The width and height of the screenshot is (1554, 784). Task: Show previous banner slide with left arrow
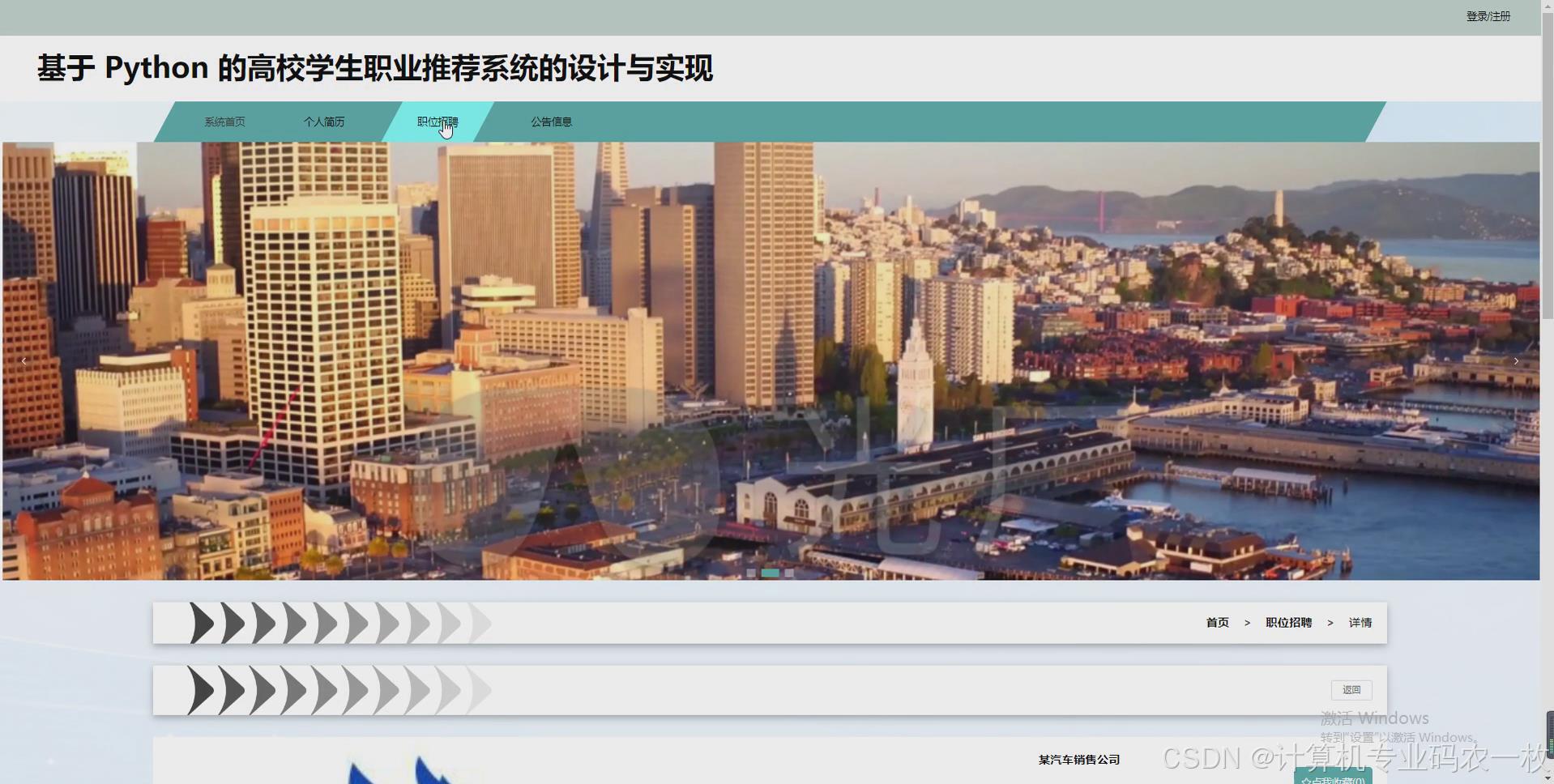(23, 361)
